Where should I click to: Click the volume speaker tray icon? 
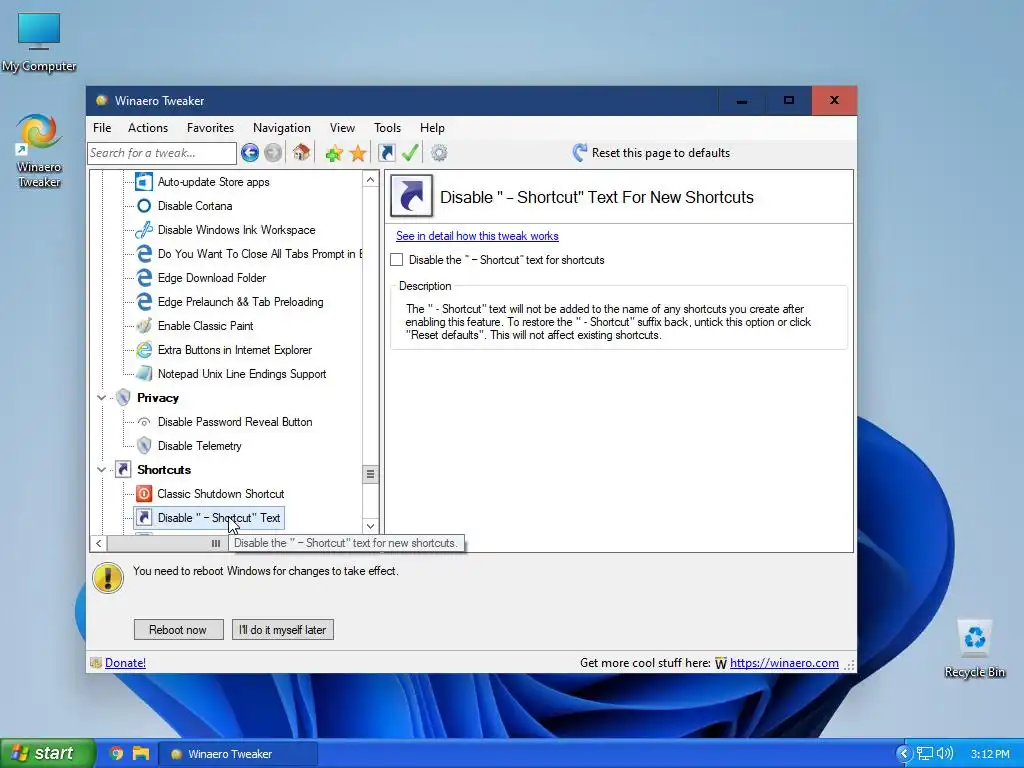(944, 754)
